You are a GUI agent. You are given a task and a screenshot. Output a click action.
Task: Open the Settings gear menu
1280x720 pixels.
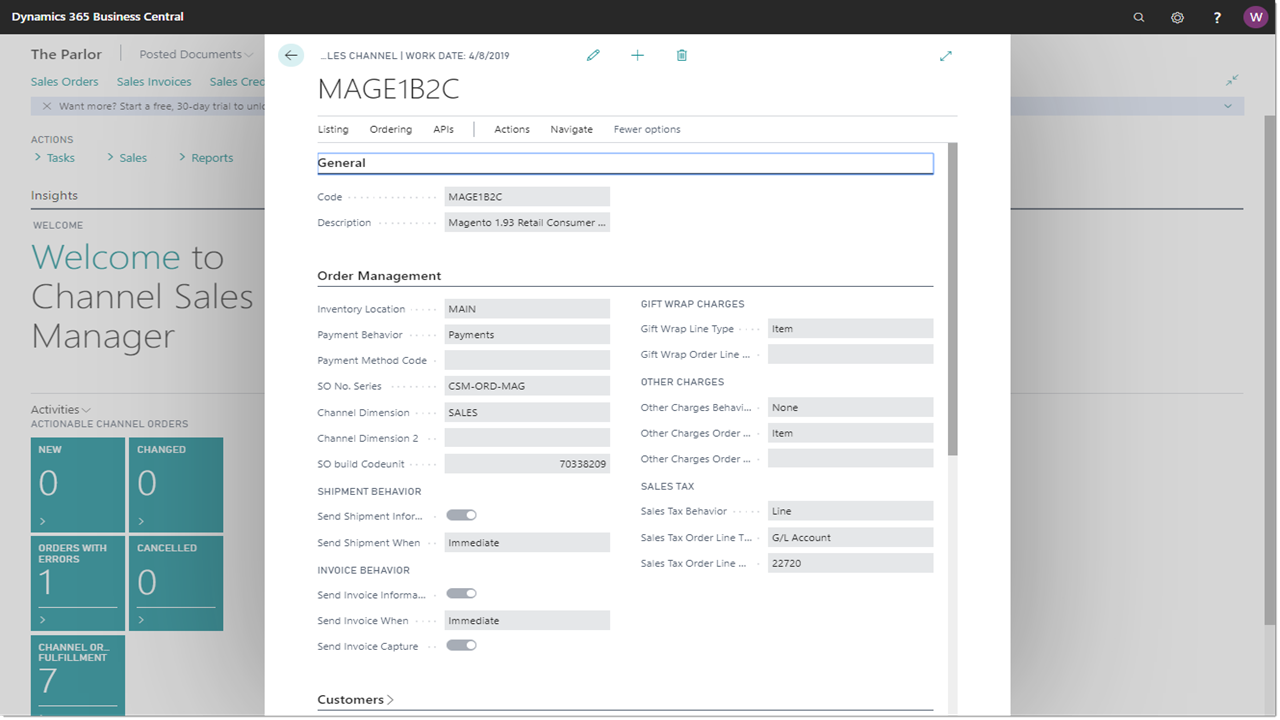pos(1177,16)
